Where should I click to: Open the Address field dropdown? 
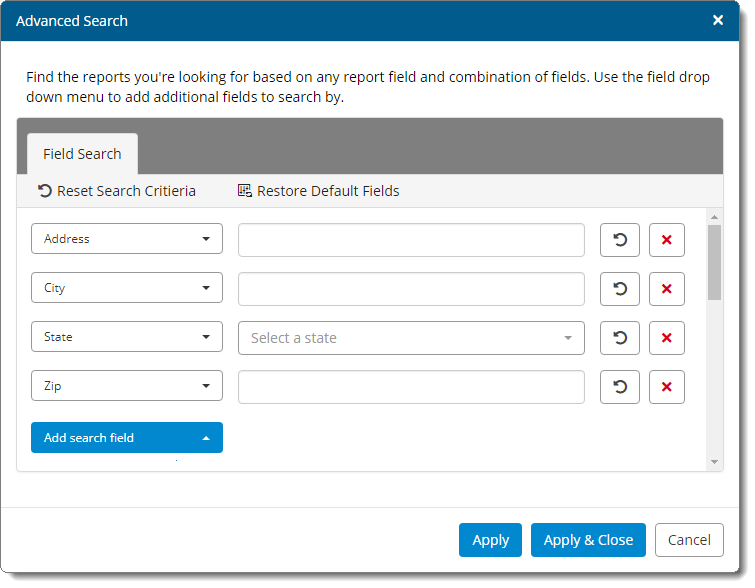pos(127,239)
